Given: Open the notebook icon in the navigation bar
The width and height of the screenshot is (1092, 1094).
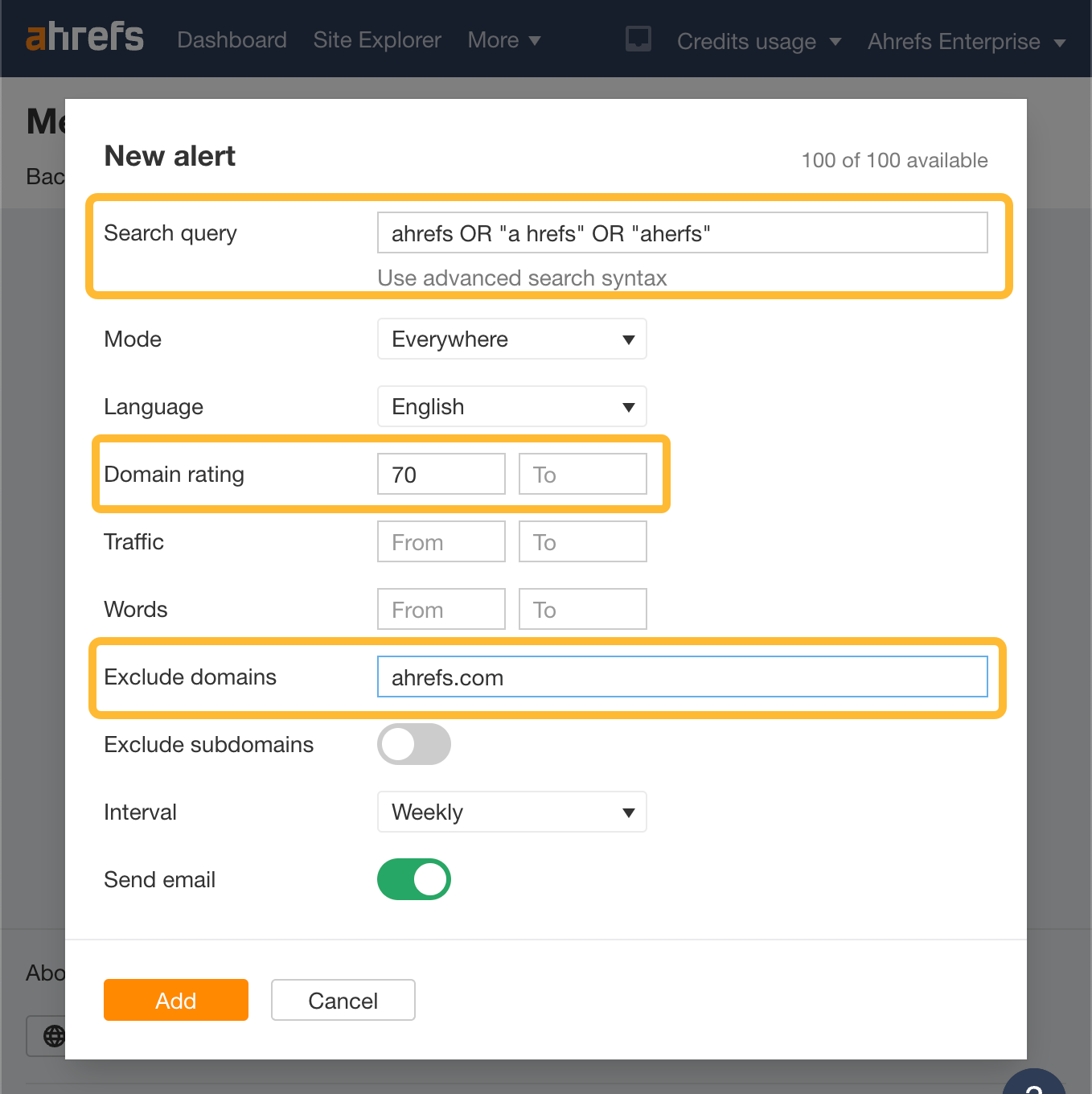Looking at the screenshot, I should point(638,39).
